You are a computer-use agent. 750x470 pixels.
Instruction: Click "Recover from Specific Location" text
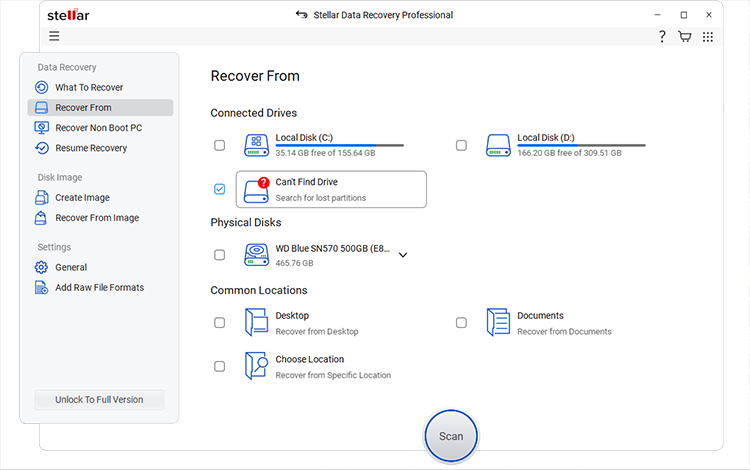[x=333, y=375]
